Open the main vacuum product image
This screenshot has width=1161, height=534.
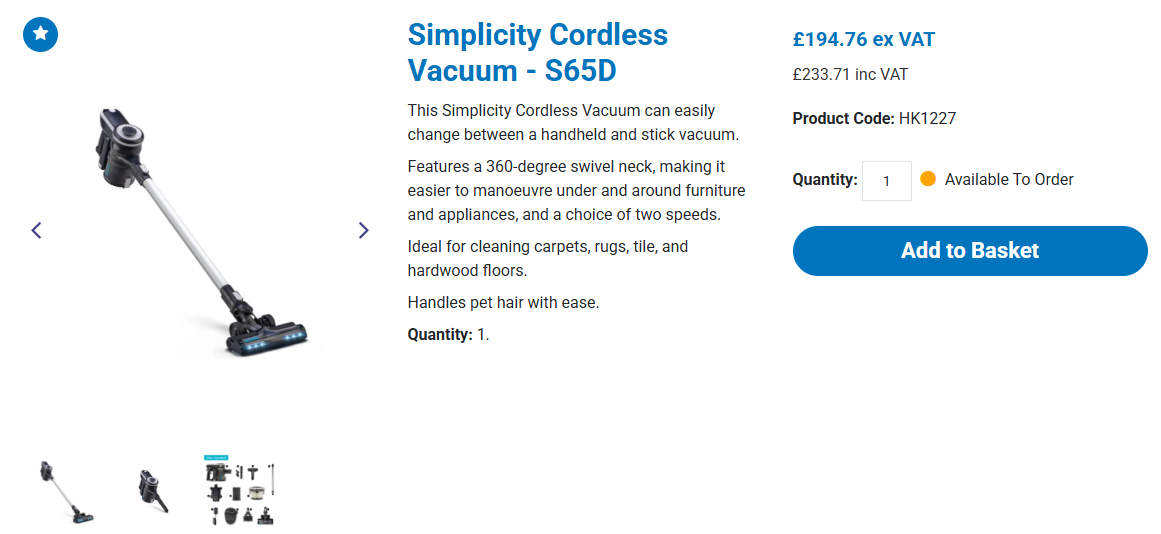click(200, 232)
